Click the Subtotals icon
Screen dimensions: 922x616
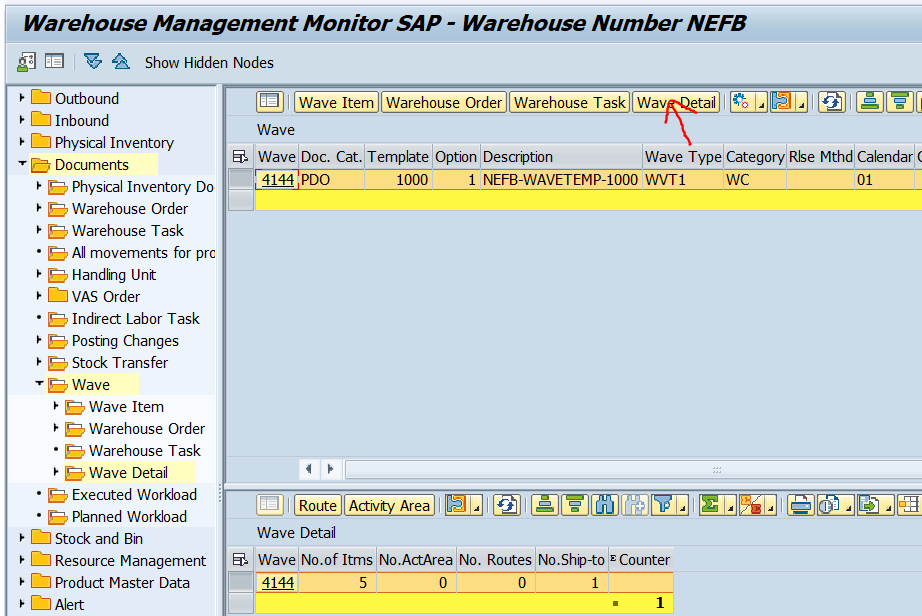751,505
